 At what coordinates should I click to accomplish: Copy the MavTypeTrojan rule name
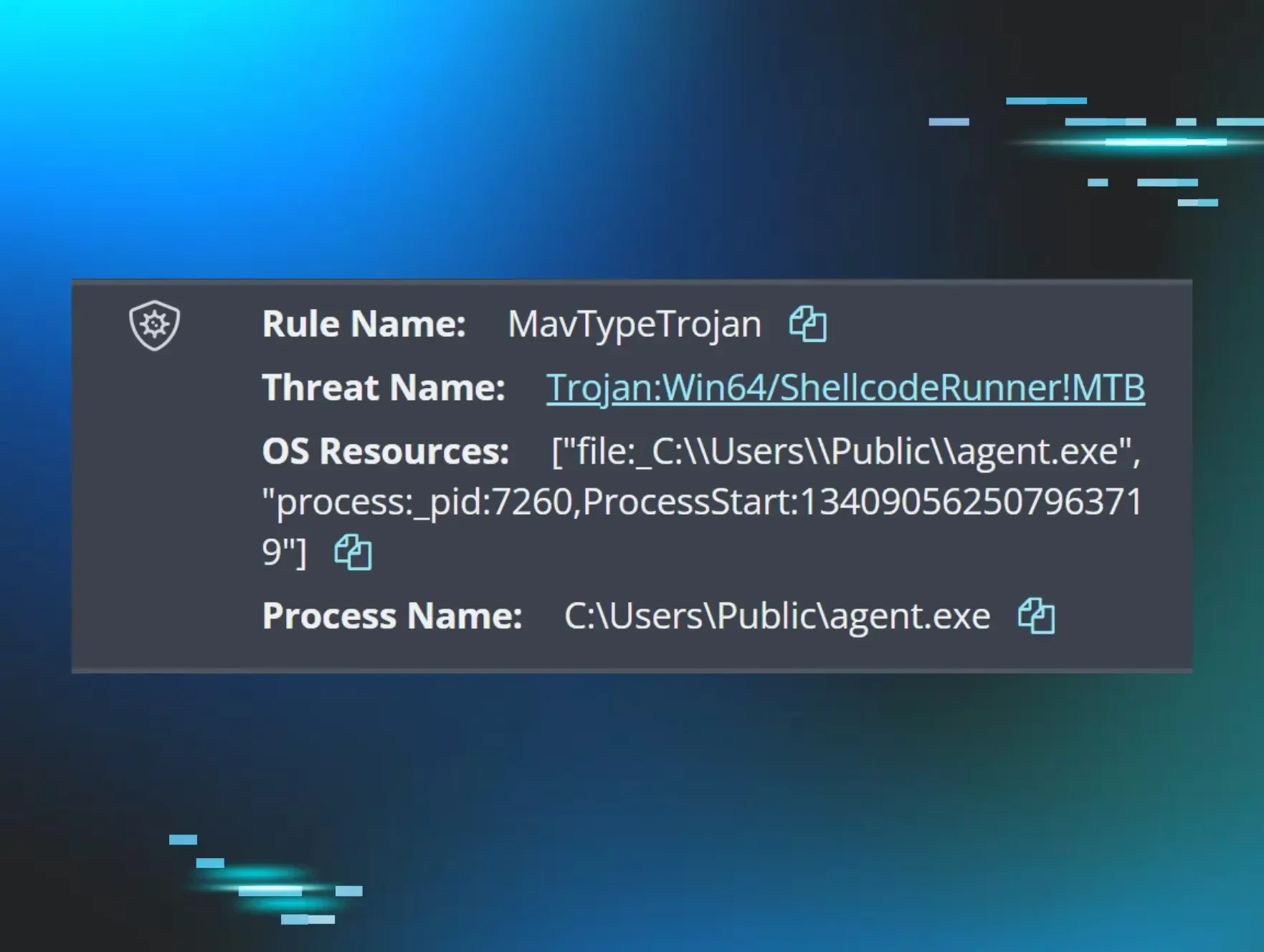tap(807, 324)
